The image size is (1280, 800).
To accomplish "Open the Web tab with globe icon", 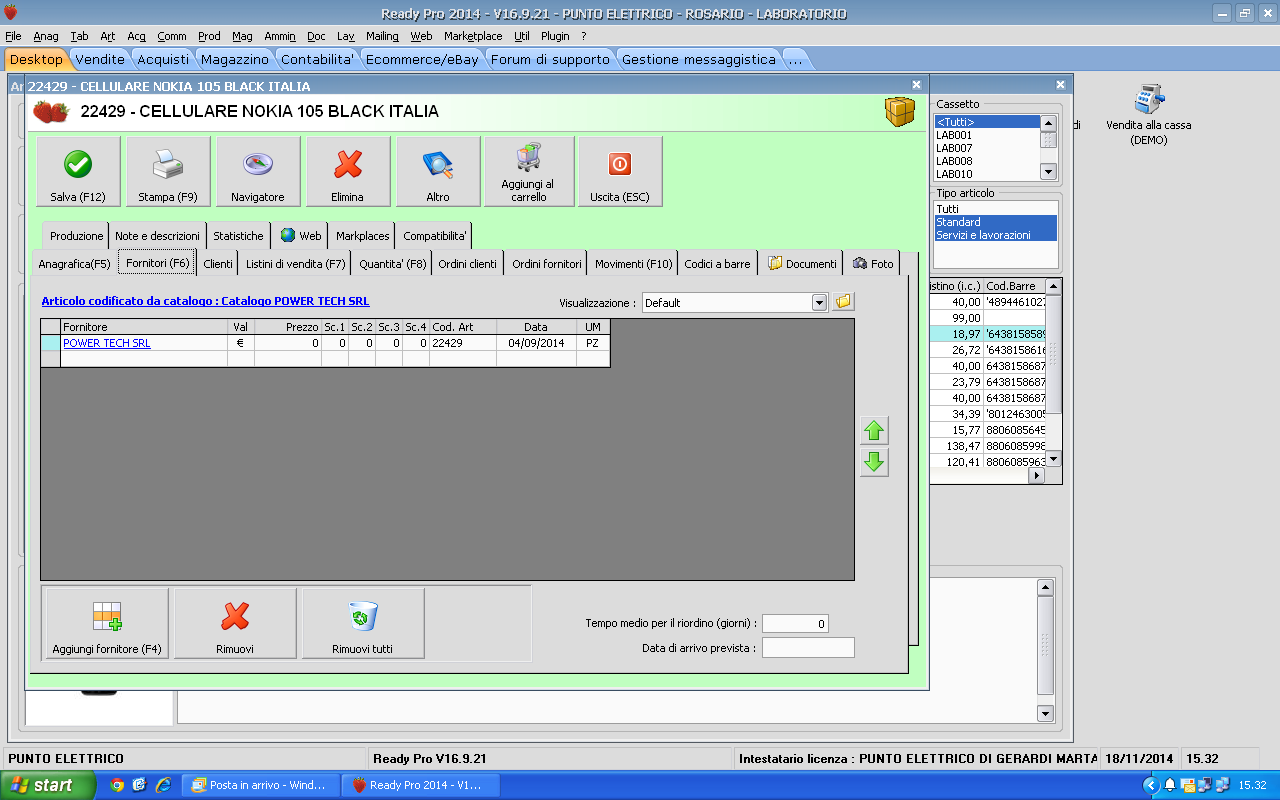I will click(x=300, y=236).
